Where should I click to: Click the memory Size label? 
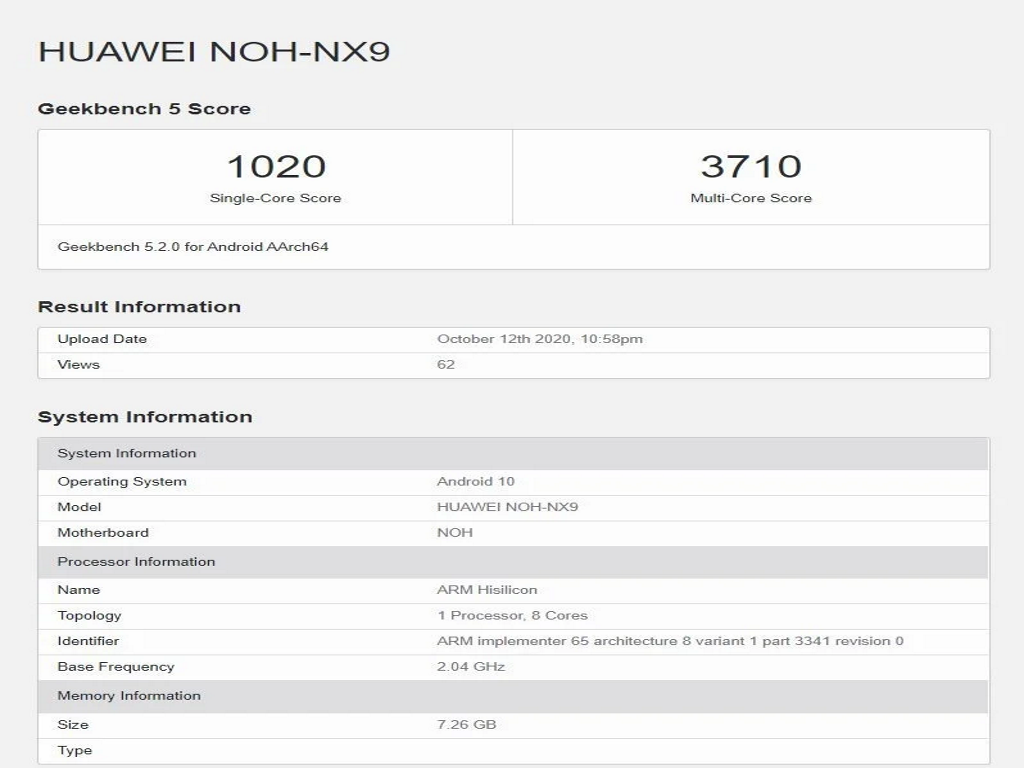[x=72, y=724]
